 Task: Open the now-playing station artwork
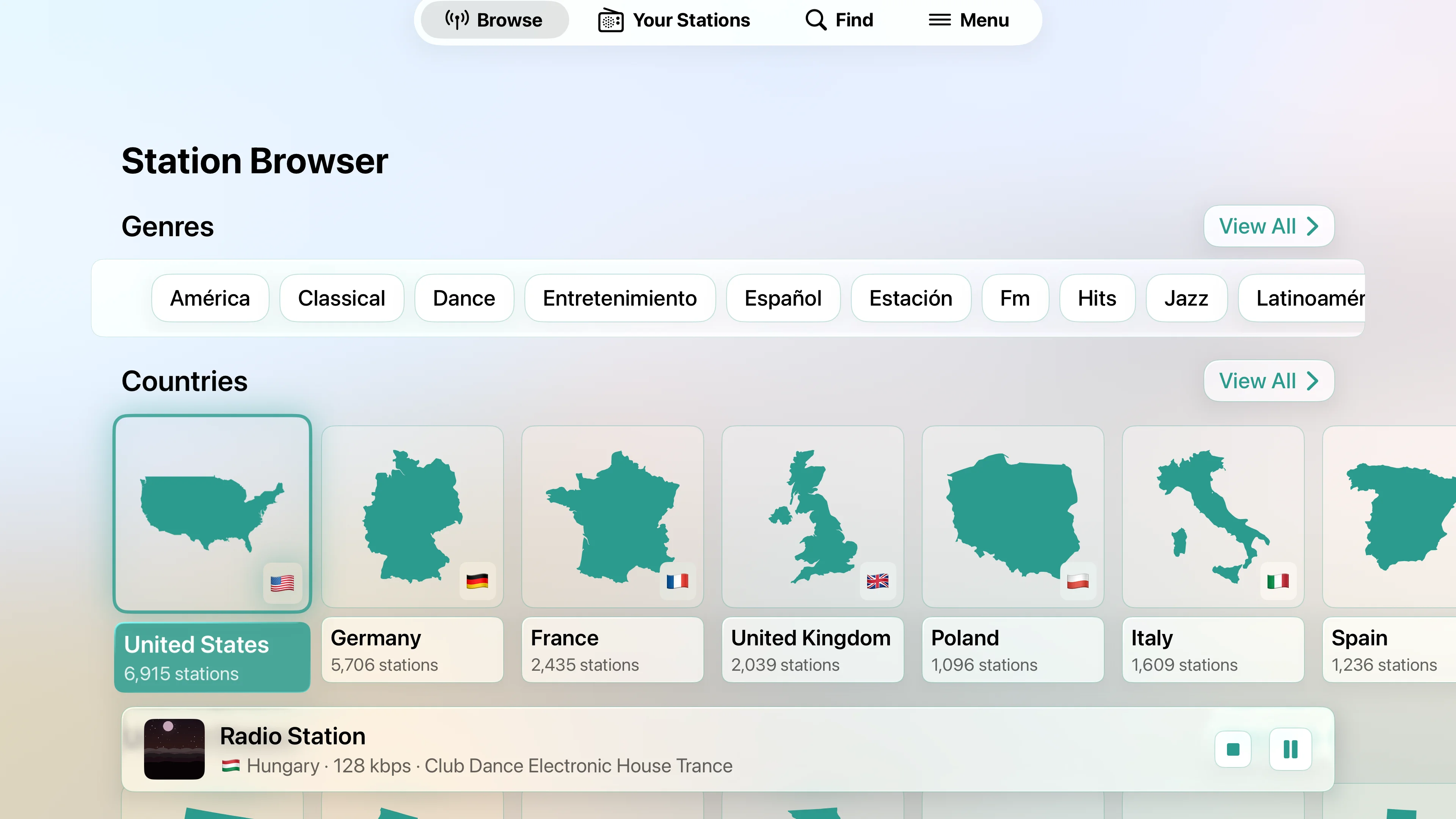click(x=174, y=749)
